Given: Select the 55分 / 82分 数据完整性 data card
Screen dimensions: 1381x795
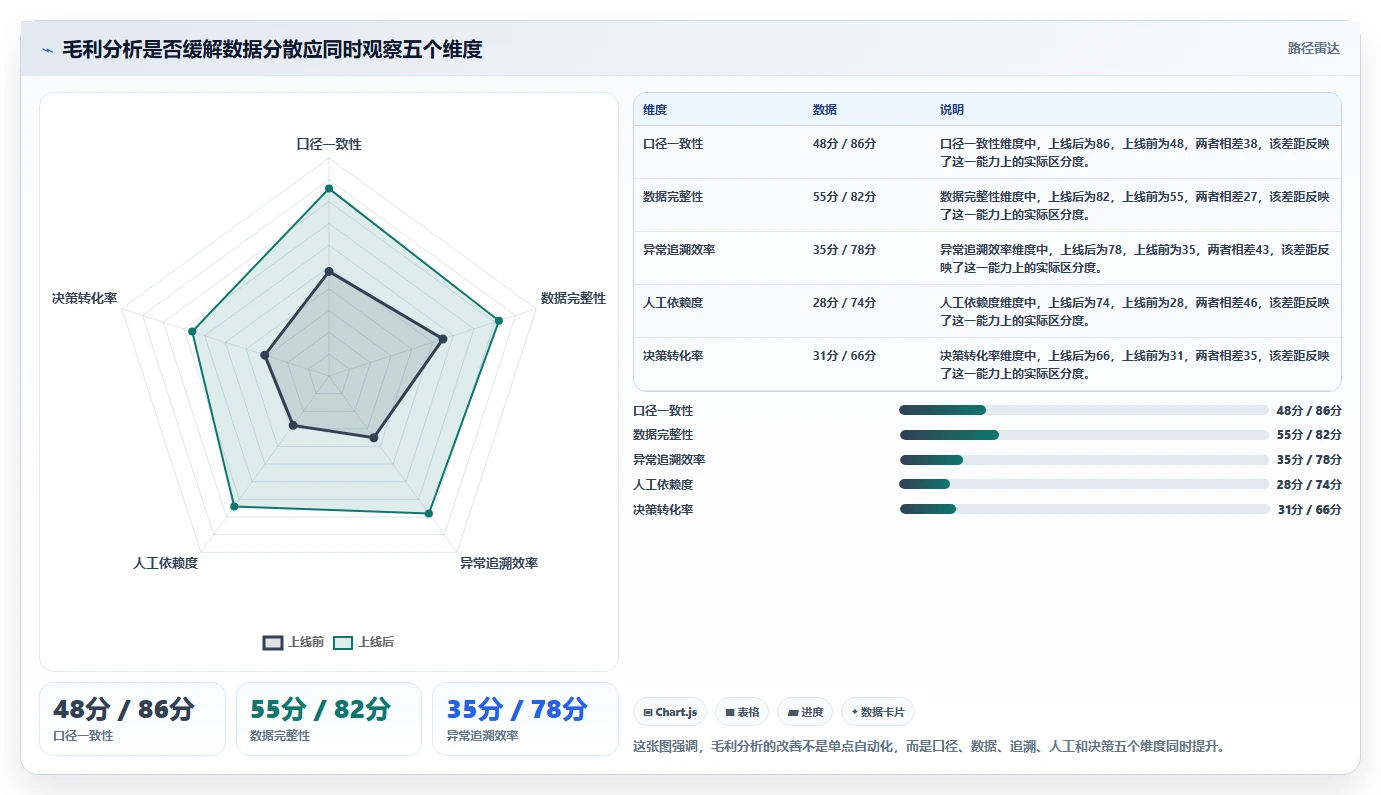Looking at the screenshot, I should pyautogui.click(x=328, y=718).
